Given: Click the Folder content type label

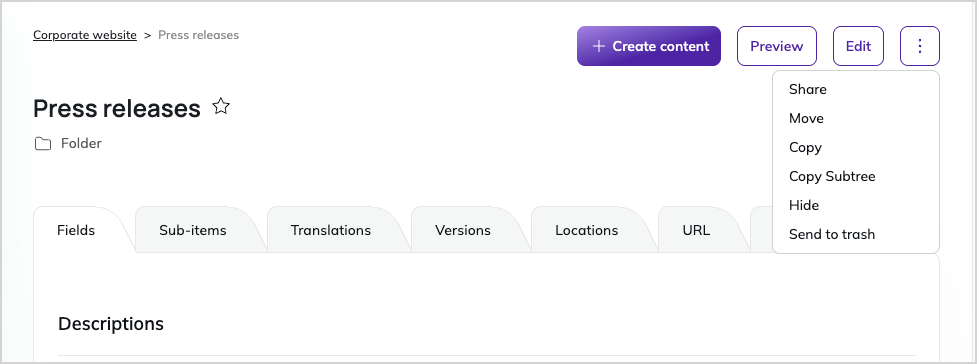Looking at the screenshot, I should tap(81, 144).
